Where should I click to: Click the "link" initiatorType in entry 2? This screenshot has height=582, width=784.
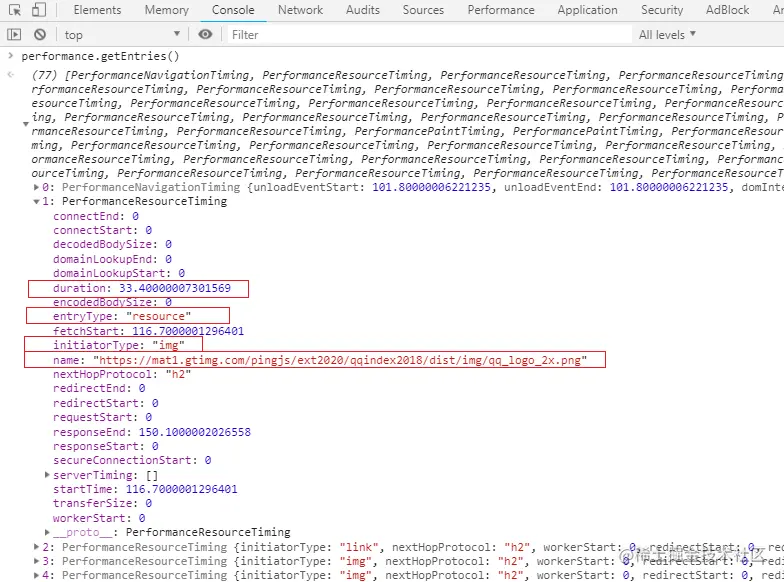coord(359,547)
